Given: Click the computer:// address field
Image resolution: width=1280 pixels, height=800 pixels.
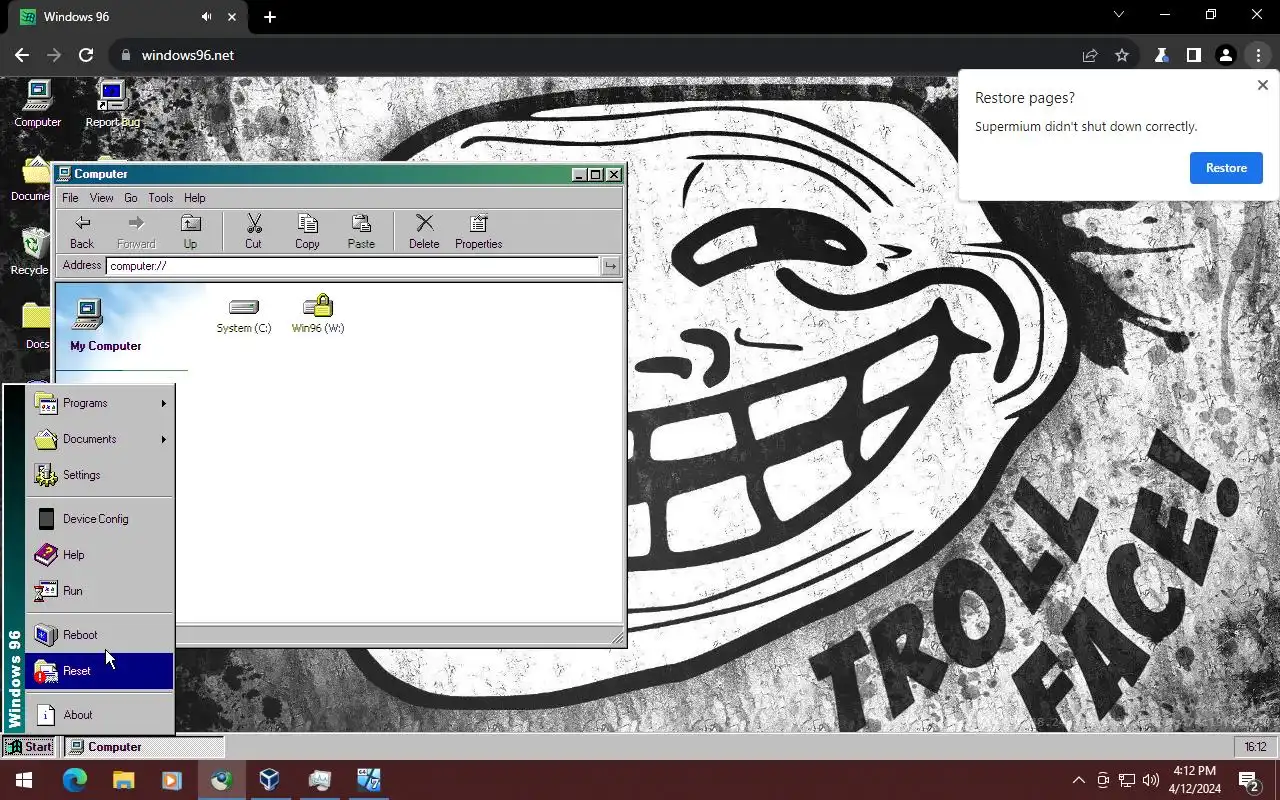Looking at the screenshot, I should coord(353,266).
